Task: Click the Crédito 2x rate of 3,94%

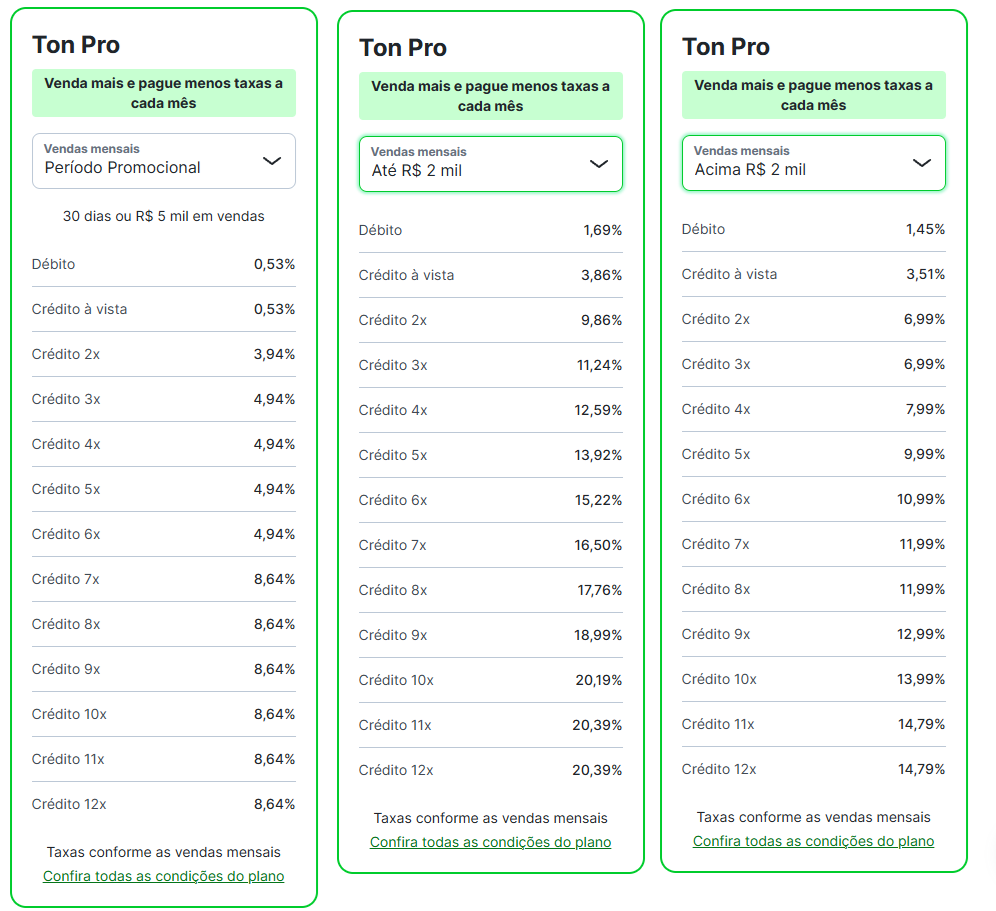Action: point(274,355)
